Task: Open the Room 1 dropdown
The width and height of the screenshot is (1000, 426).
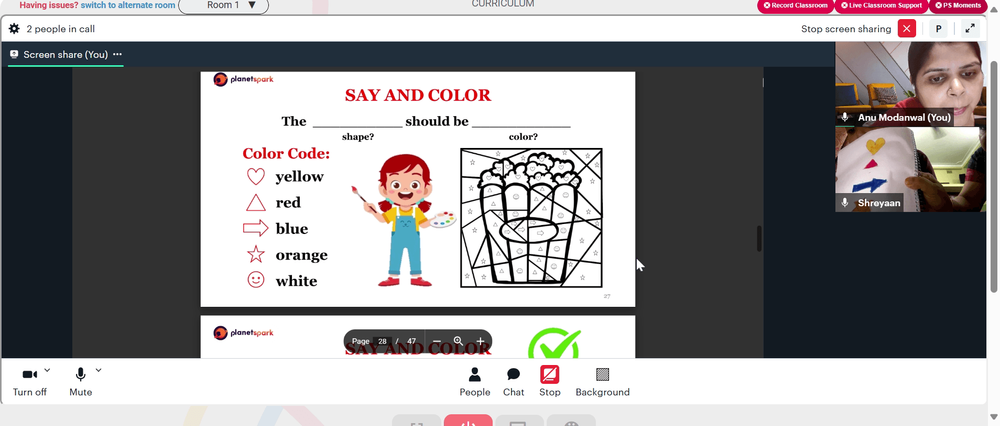Action: coord(224,6)
